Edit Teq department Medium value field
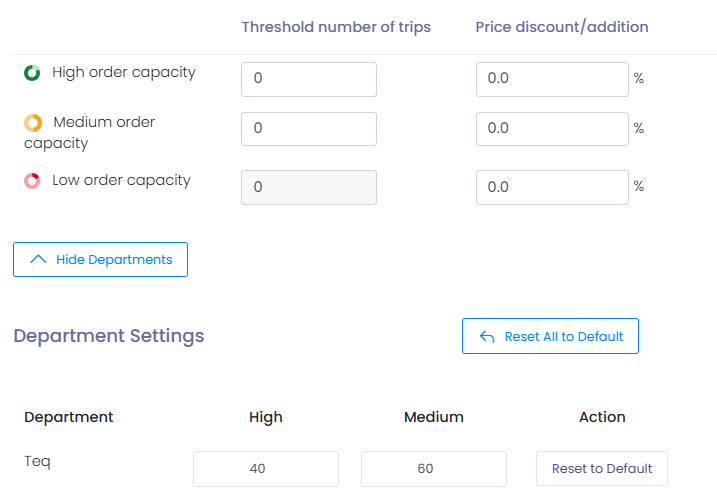717x490 pixels. (x=434, y=468)
